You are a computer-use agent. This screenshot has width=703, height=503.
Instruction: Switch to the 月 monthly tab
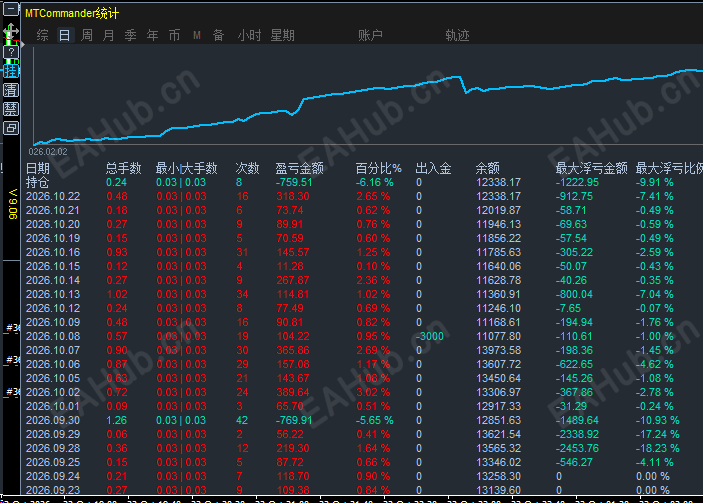click(x=108, y=35)
